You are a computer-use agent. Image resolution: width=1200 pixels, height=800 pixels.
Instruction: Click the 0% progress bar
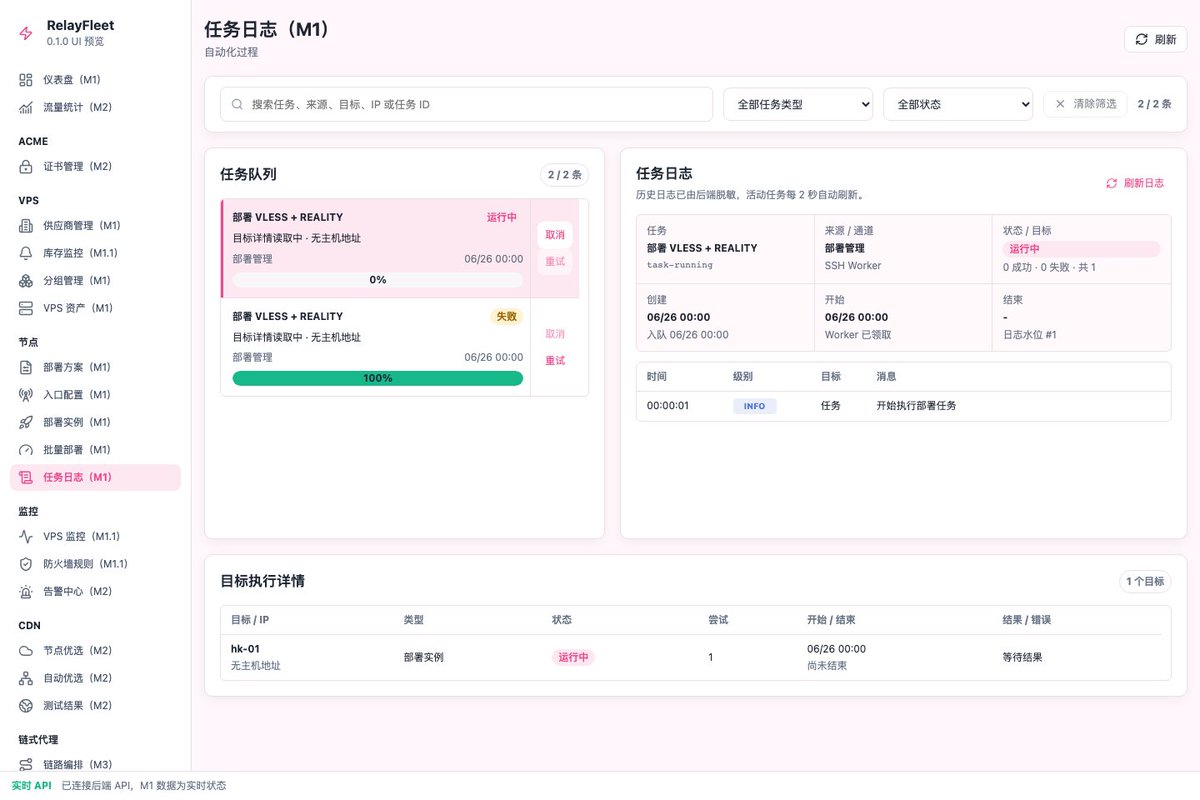point(378,280)
